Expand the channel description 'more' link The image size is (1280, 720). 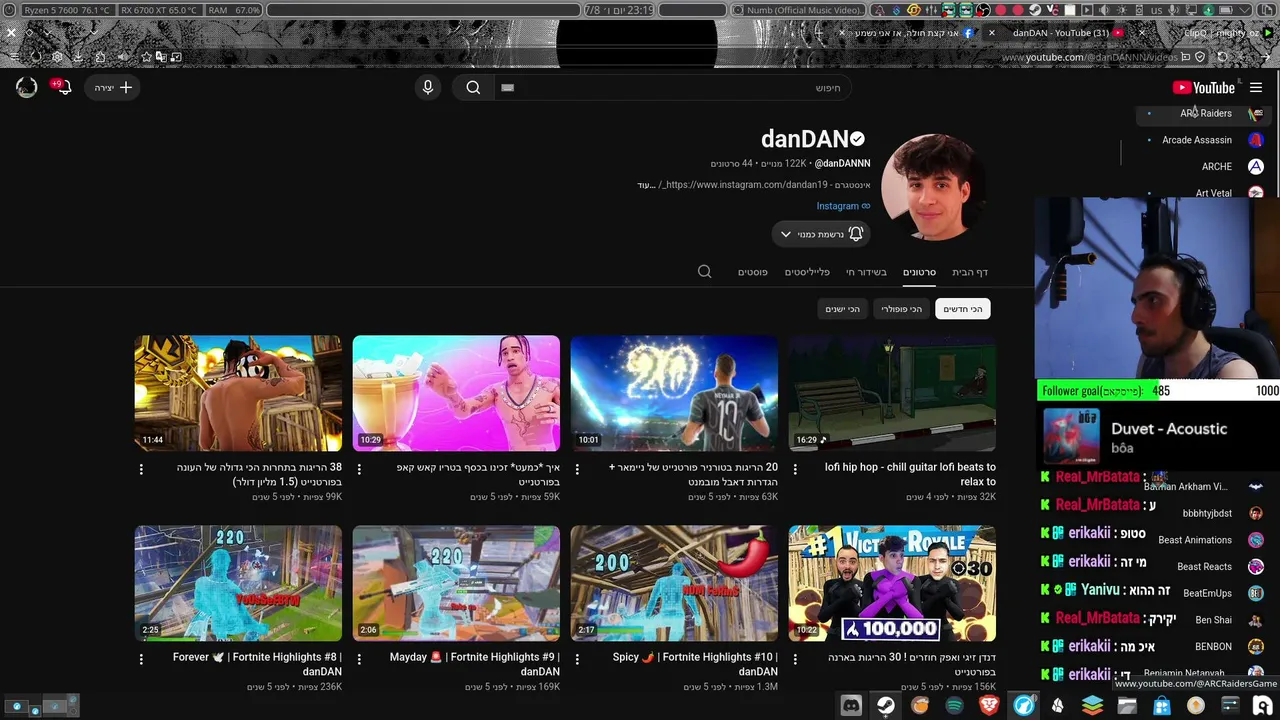pyautogui.click(x=646, y=185)
